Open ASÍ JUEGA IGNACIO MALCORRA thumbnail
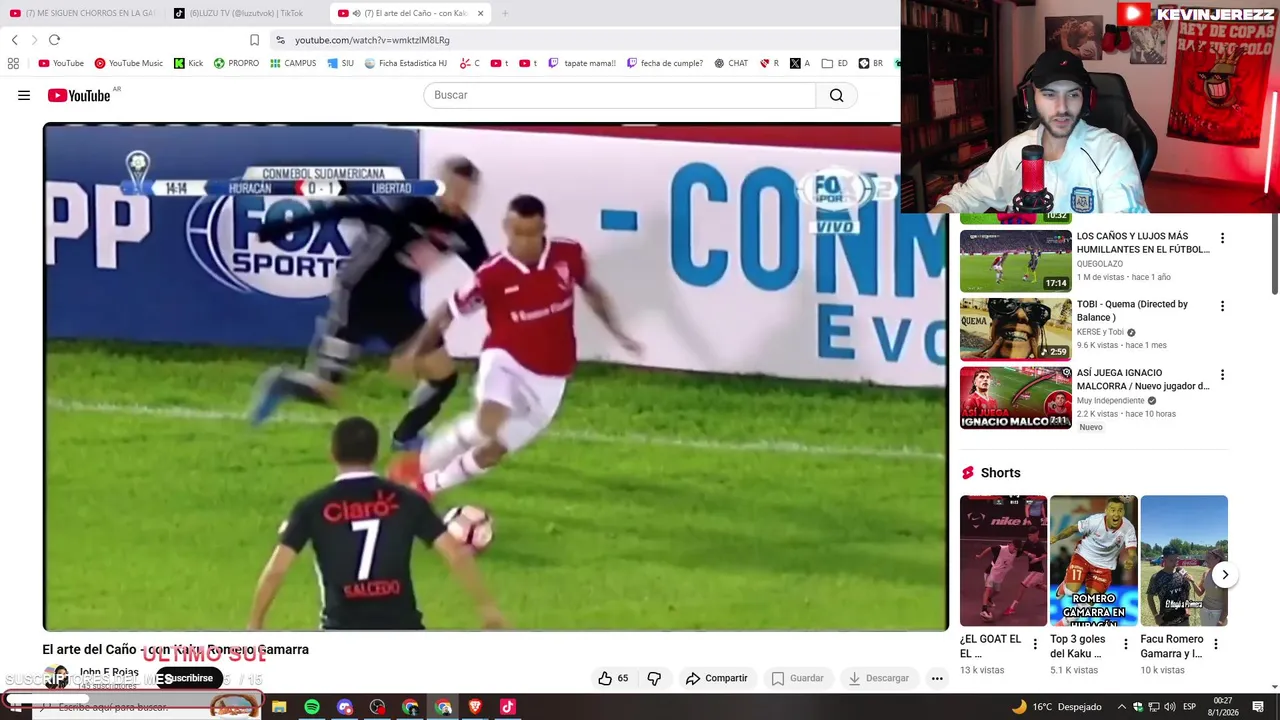Viewport: 1280px width, 720px height. [1015, 398]
